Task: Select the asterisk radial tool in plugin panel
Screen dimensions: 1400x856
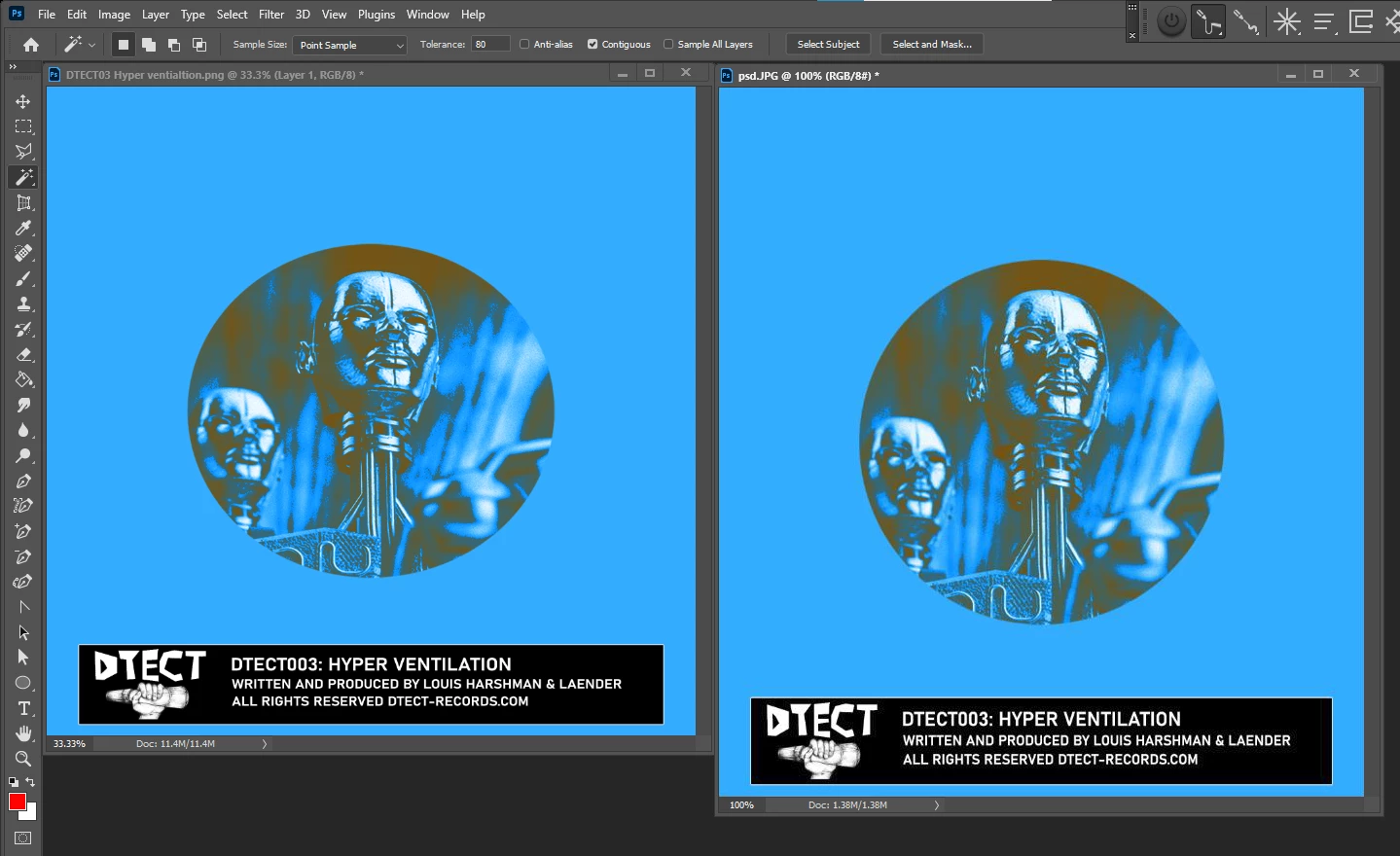Action: (x=1286, y=21)
